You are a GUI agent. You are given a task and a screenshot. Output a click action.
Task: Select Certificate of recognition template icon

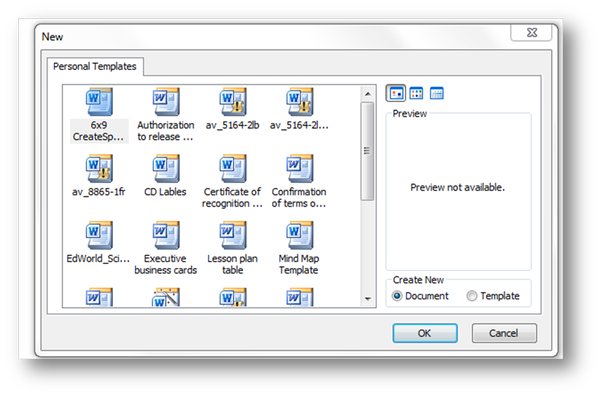click(x=233, y=168)
